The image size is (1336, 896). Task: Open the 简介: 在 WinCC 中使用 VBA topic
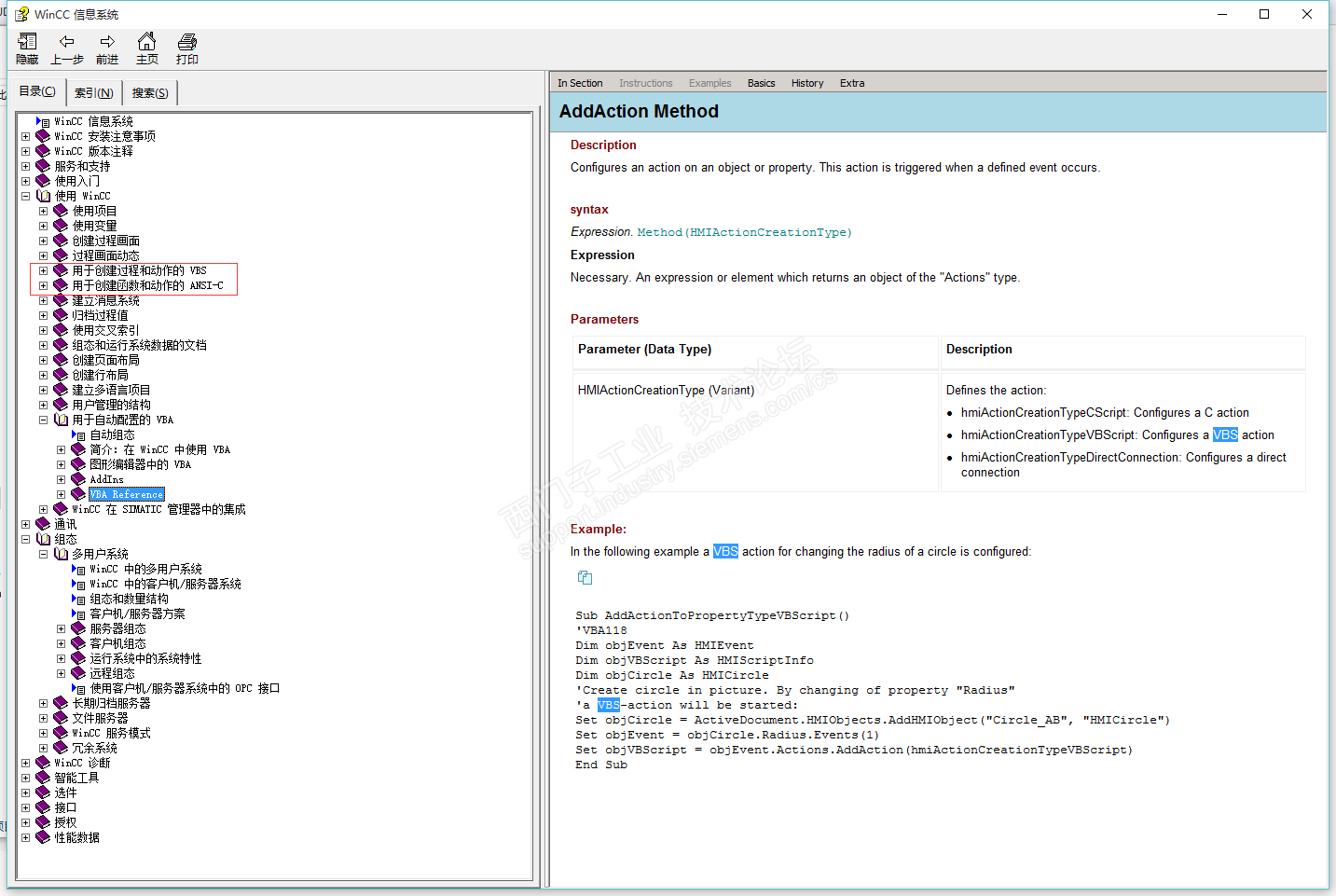160,449
